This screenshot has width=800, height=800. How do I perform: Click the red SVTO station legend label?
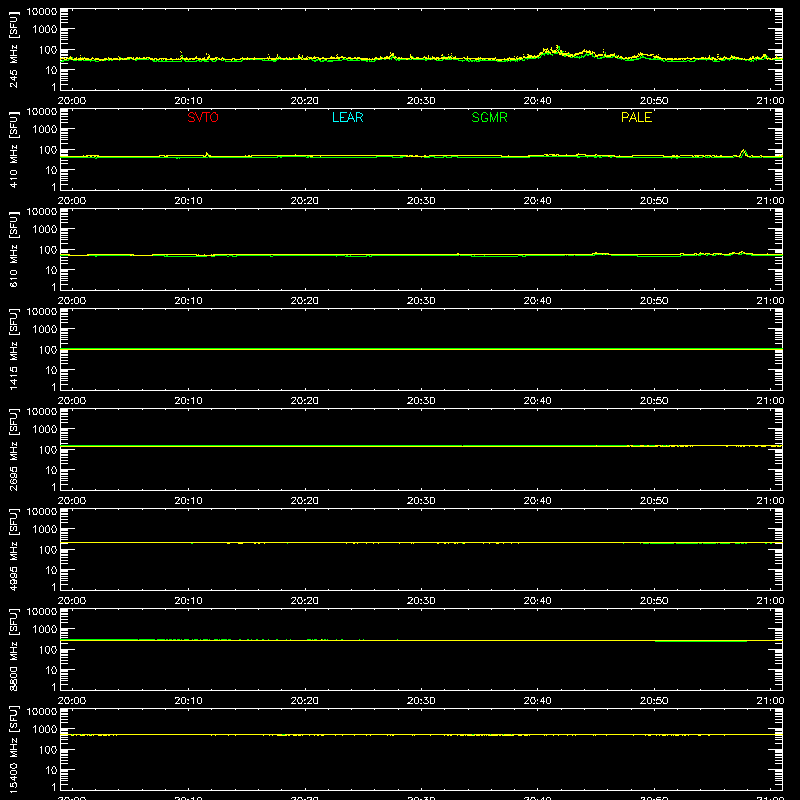point(203,117)
